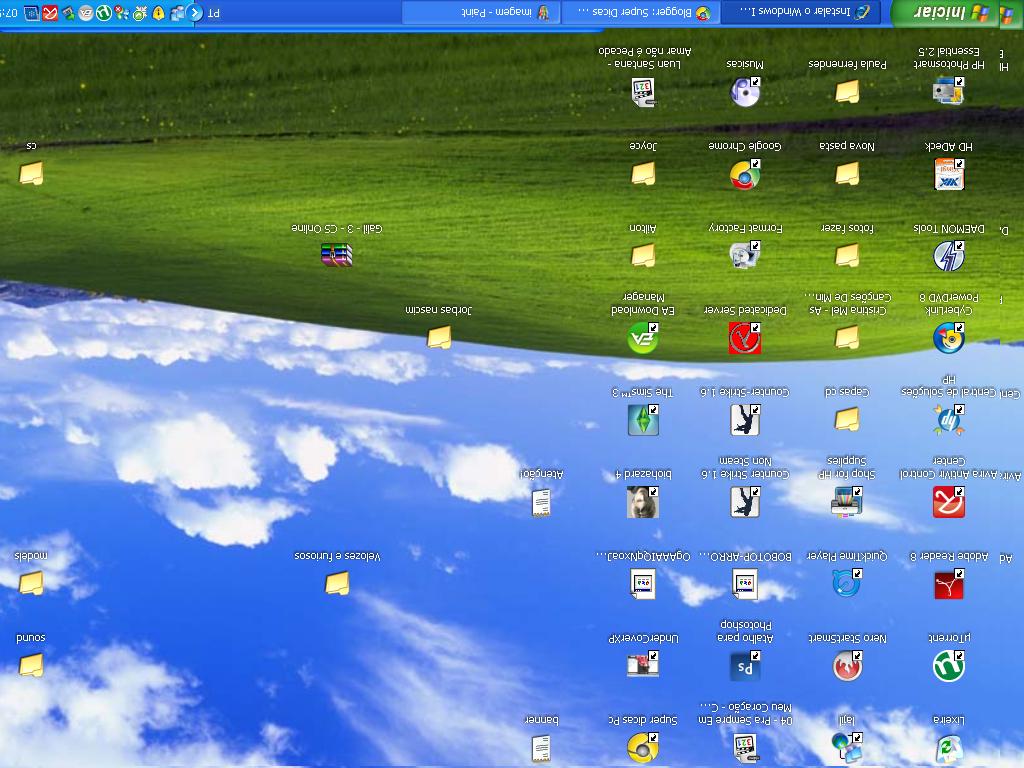Collapse inactive icons with the tray chevron

[193, 13]
